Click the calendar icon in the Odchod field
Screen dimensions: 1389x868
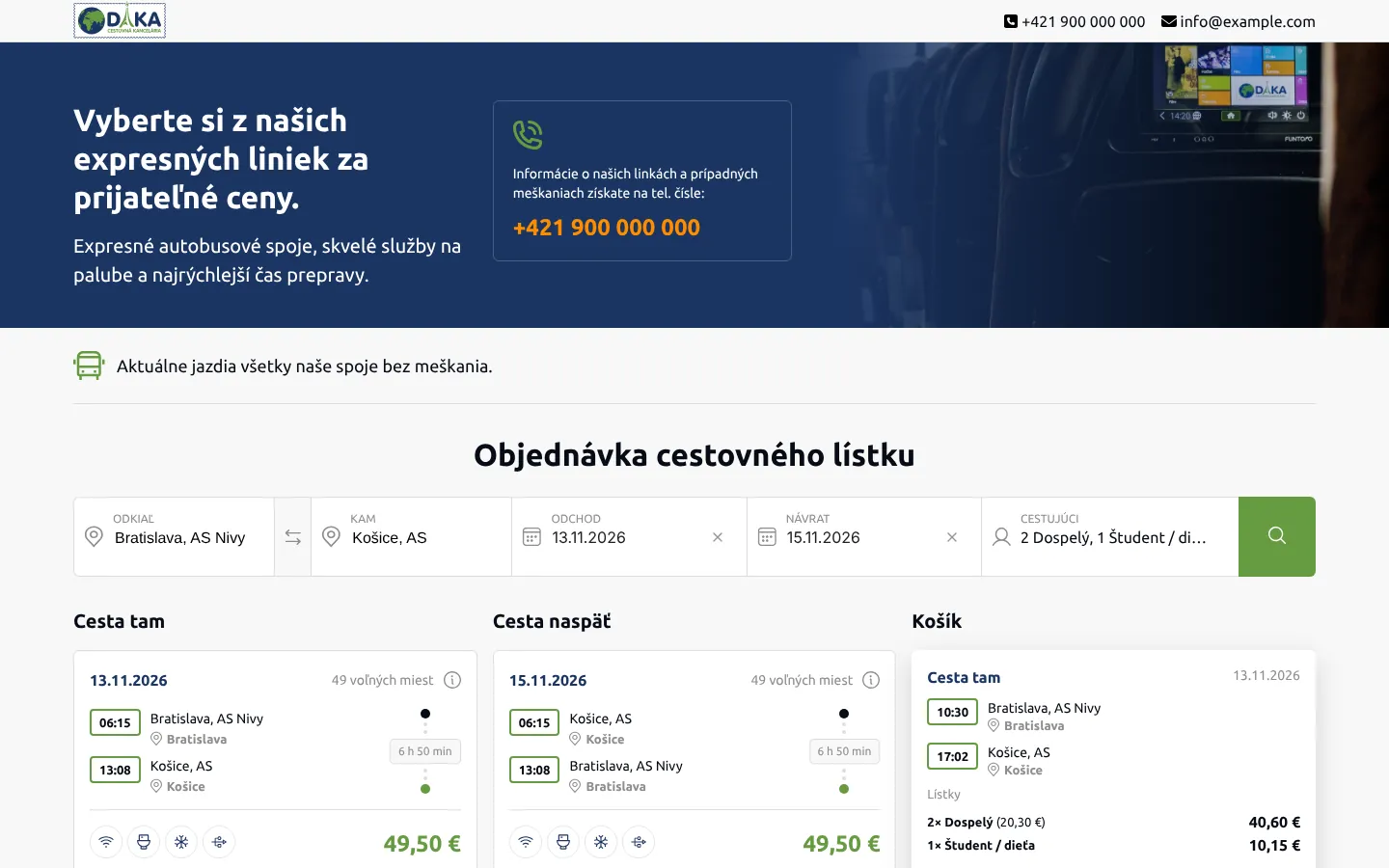click(531, 537)
